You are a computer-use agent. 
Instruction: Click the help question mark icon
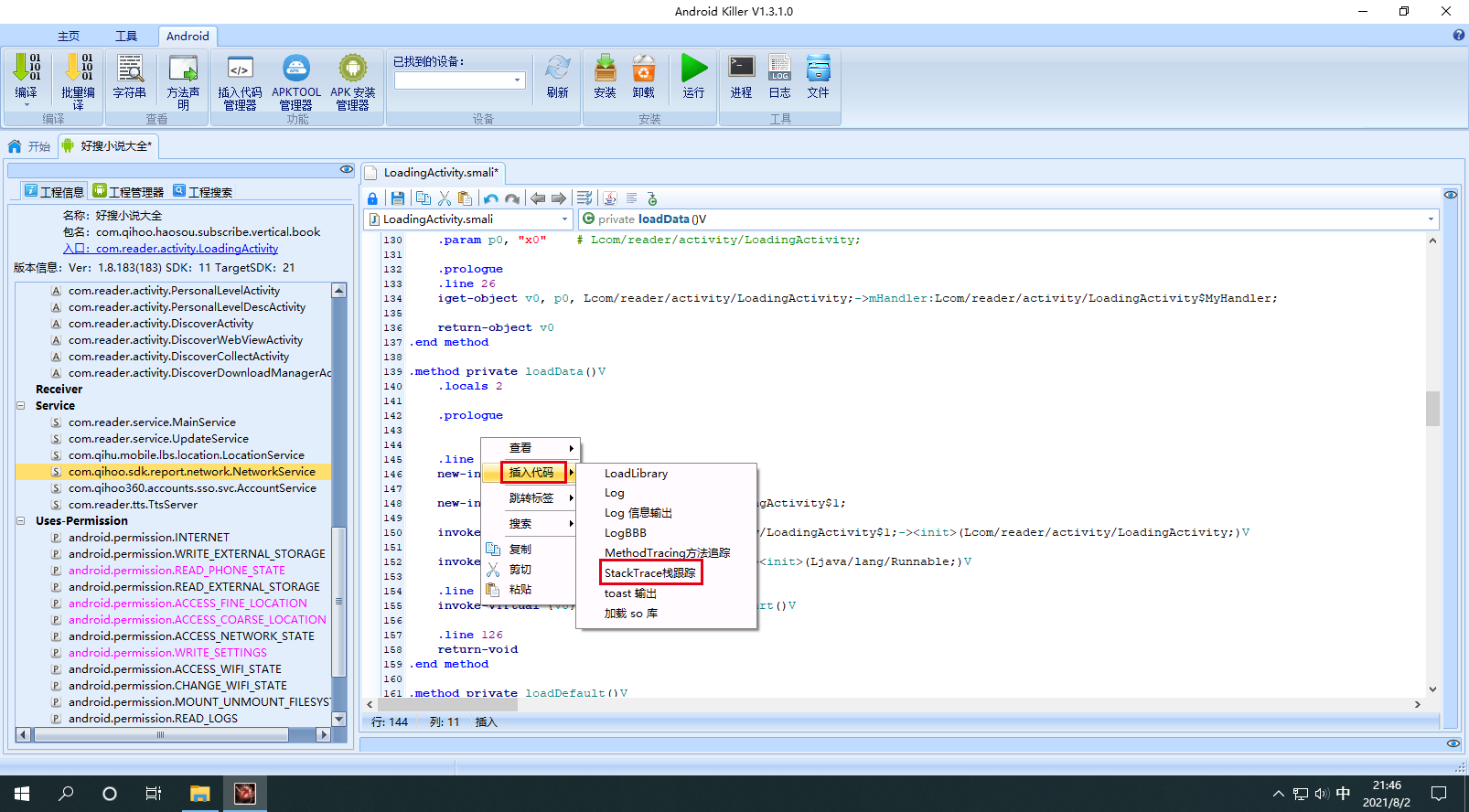click(x=1459, y=36)
